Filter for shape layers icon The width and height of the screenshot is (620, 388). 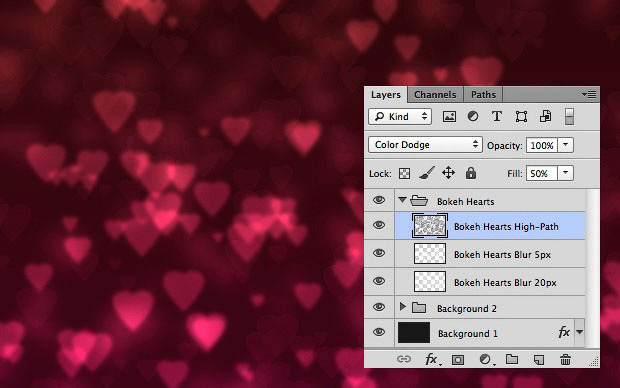tap(521, 117)
